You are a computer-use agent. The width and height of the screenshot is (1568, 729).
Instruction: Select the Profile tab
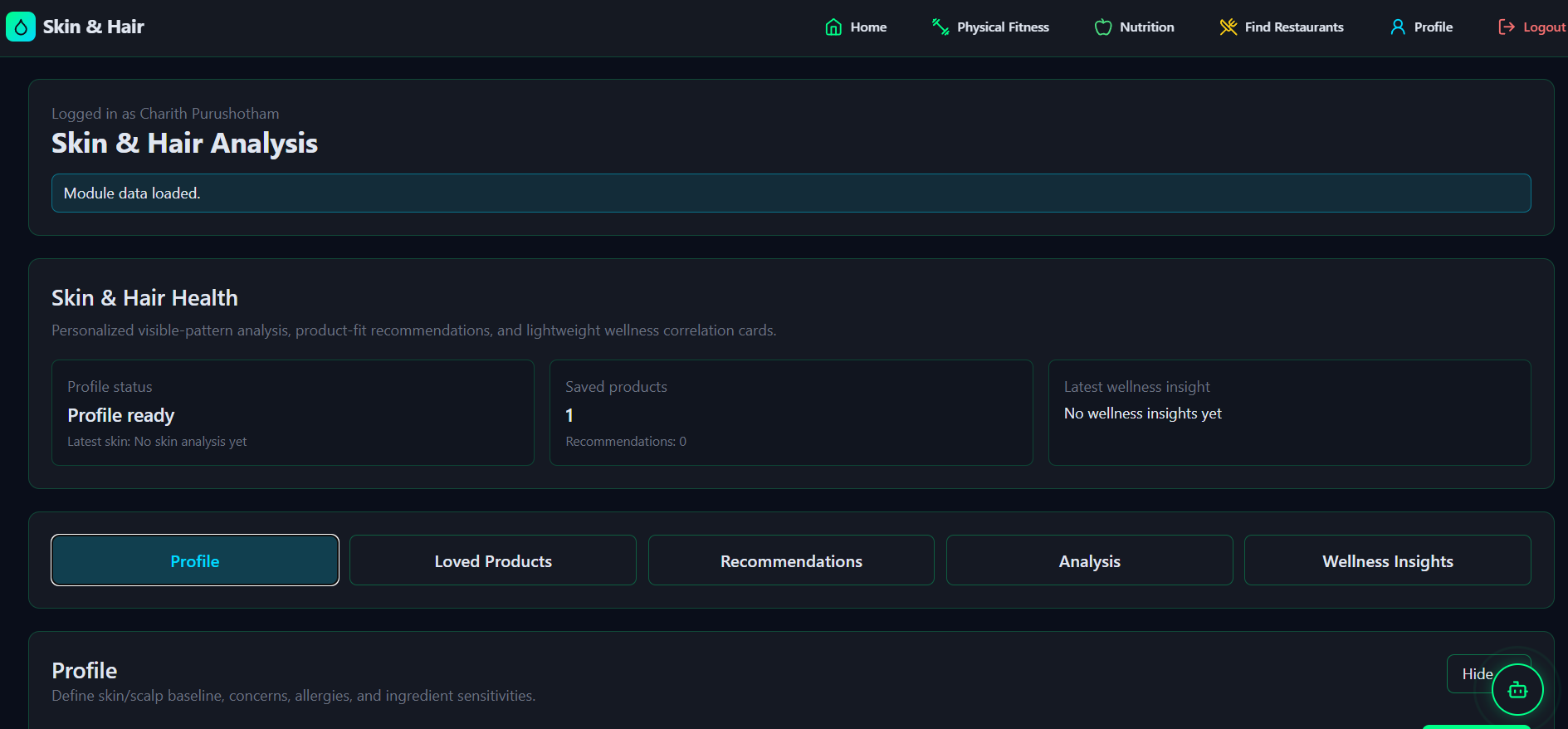click(195, 560)
